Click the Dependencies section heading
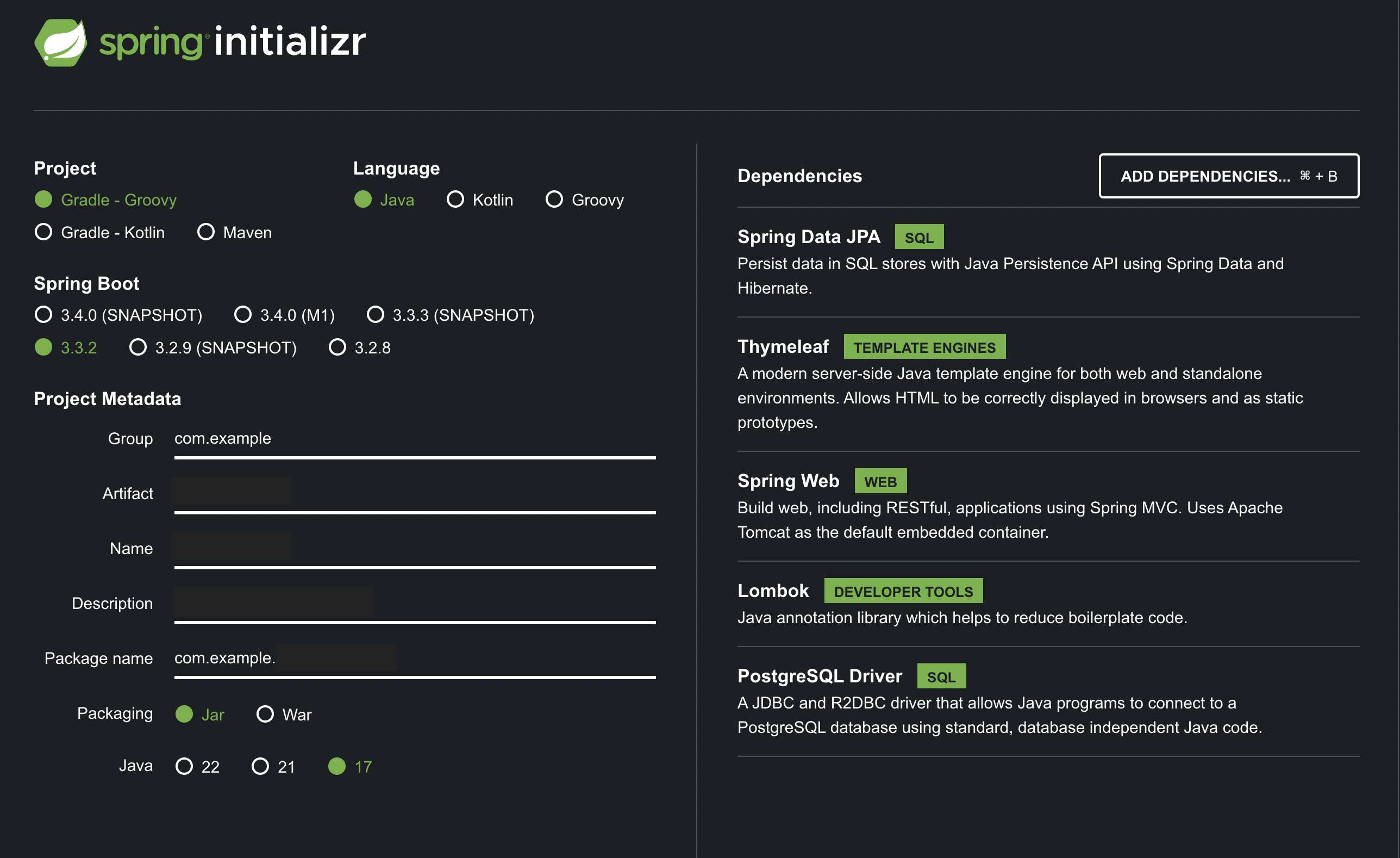The height and width of the screenshot is (858, 1400). 799,176
